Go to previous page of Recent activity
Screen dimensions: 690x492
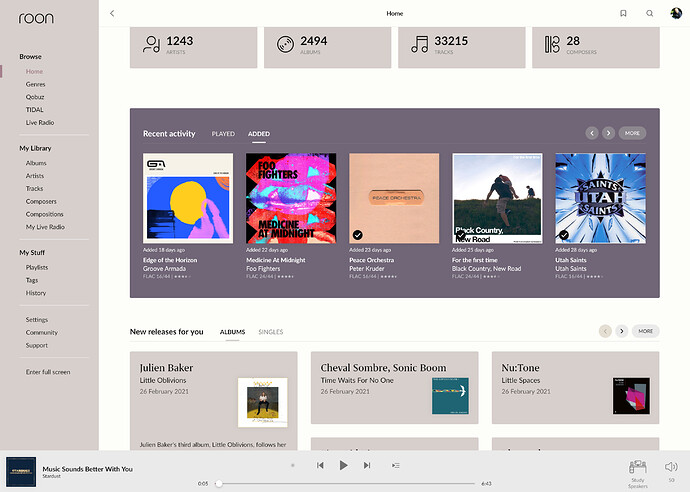(592, 133)
